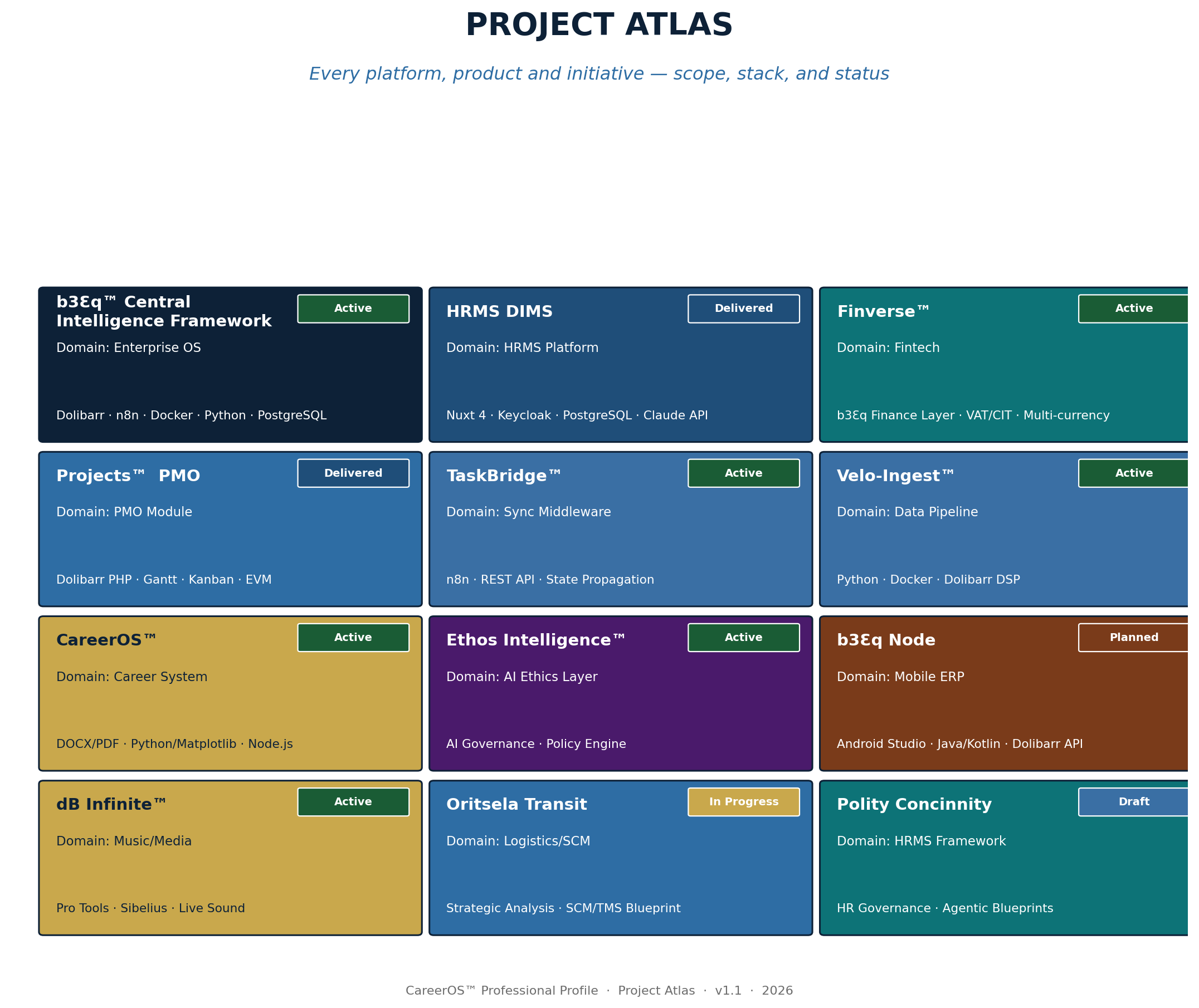
Task: Click the subtitle about scope, stack, and status
Action: [x=598, y=74]
